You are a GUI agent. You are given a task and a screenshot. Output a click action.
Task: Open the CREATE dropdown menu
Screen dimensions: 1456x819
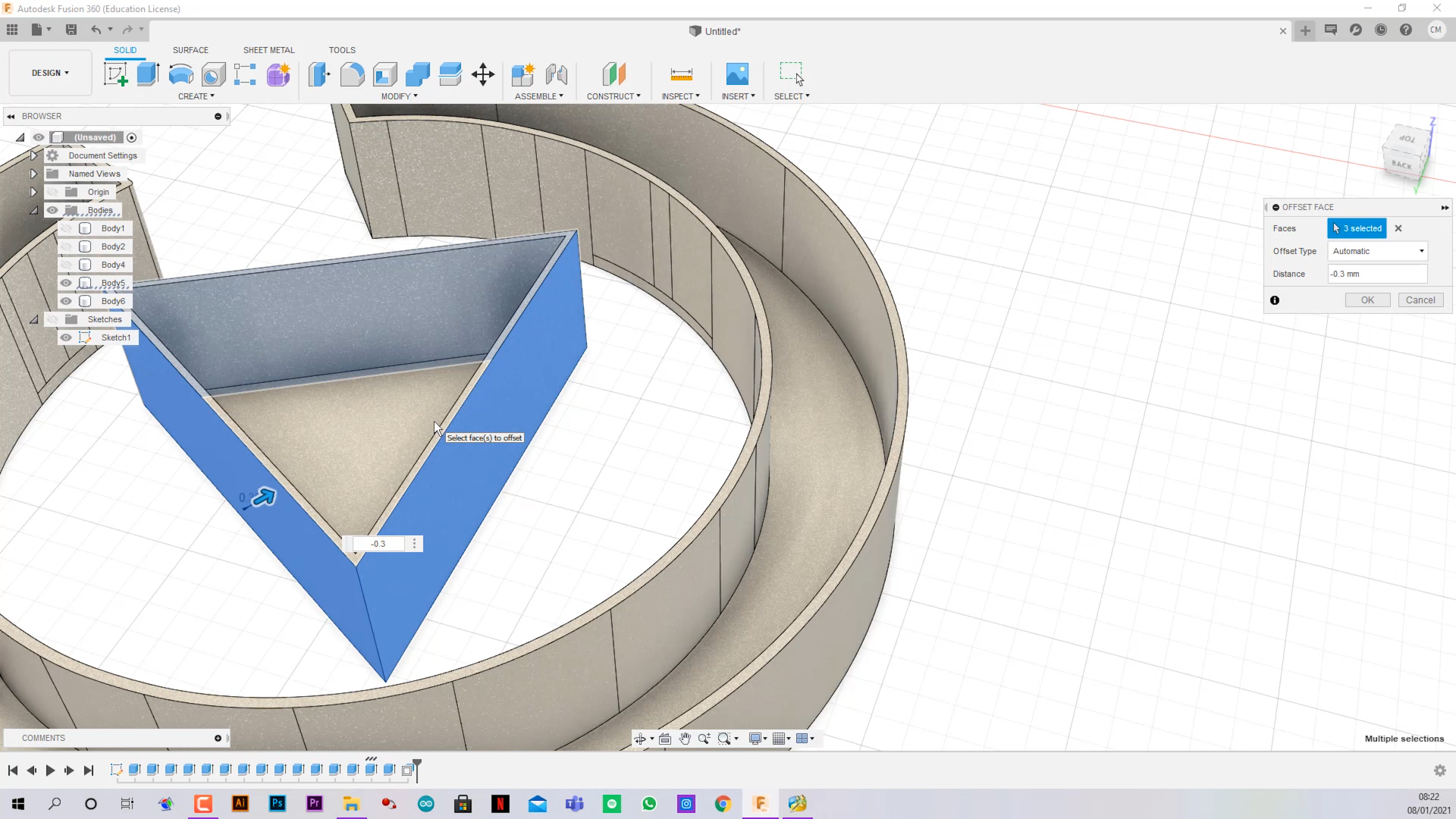[196, 96]
